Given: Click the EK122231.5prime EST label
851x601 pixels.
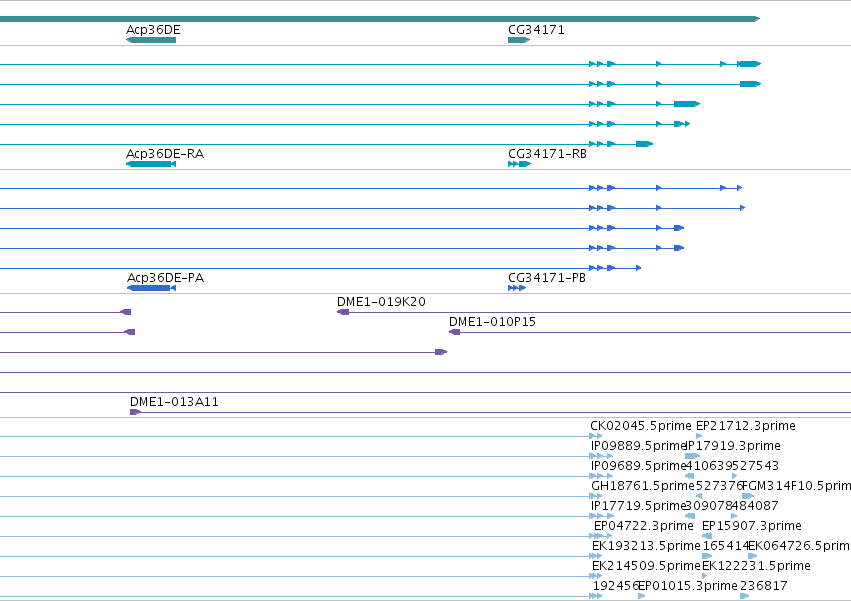Looking at the screenshot, I should (x=756, y=566).
